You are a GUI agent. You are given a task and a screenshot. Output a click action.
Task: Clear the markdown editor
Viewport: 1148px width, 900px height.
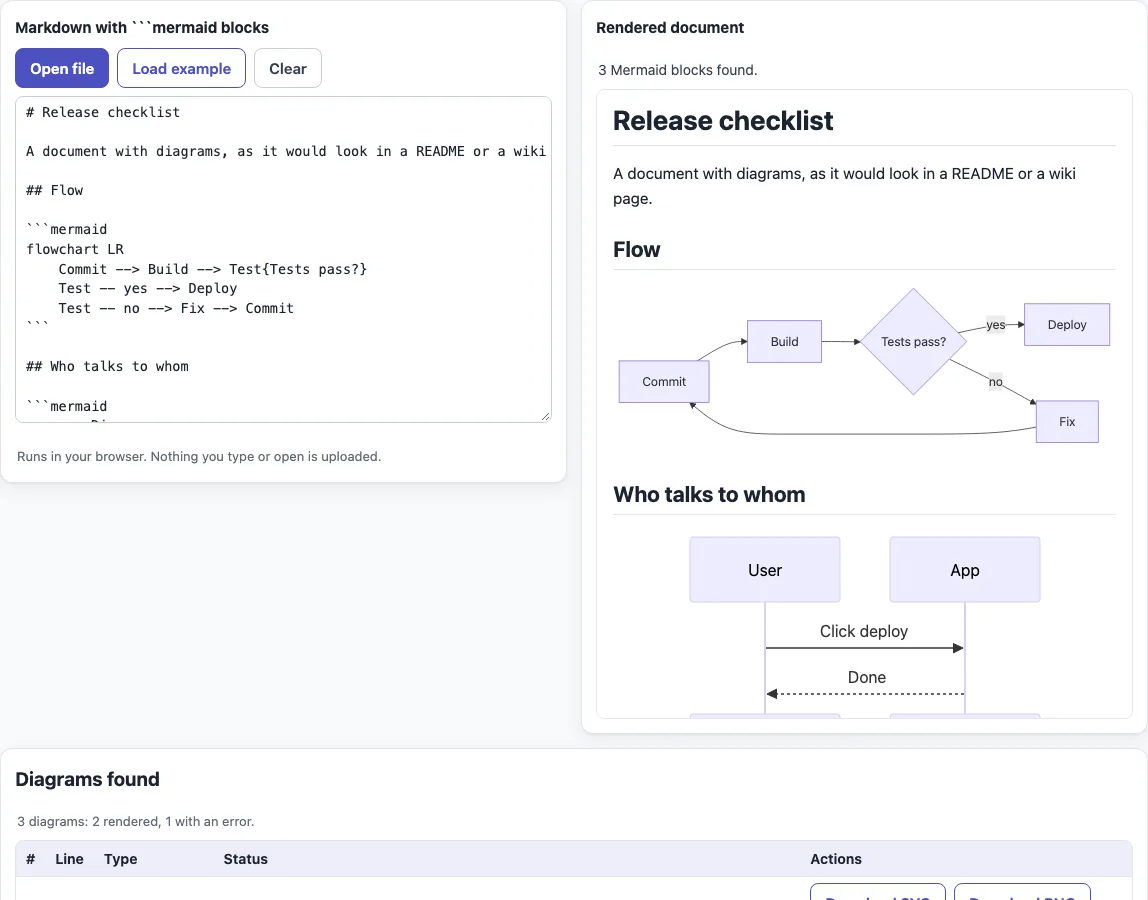[288, 68]
